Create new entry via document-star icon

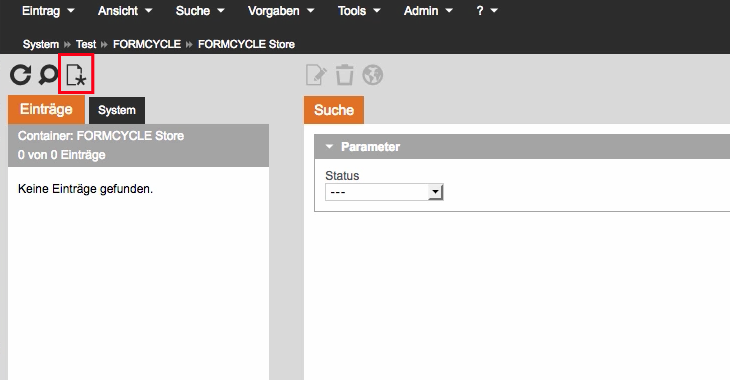76,75
